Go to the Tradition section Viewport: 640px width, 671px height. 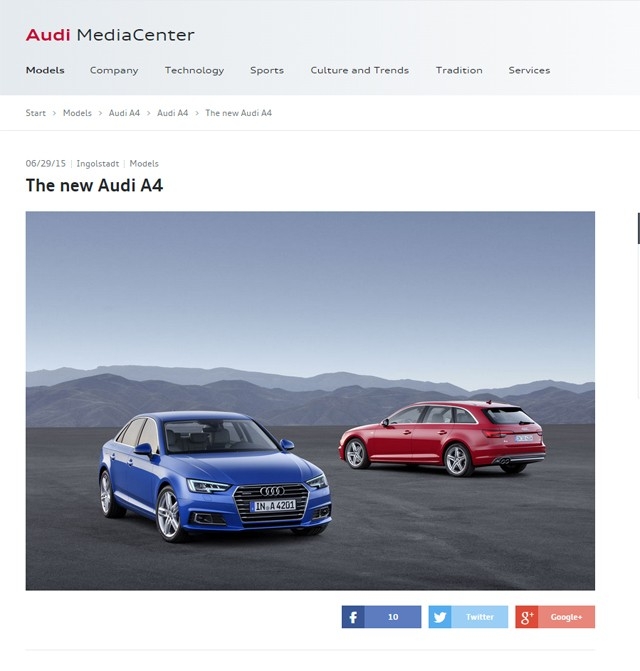[x=459, y=70]
